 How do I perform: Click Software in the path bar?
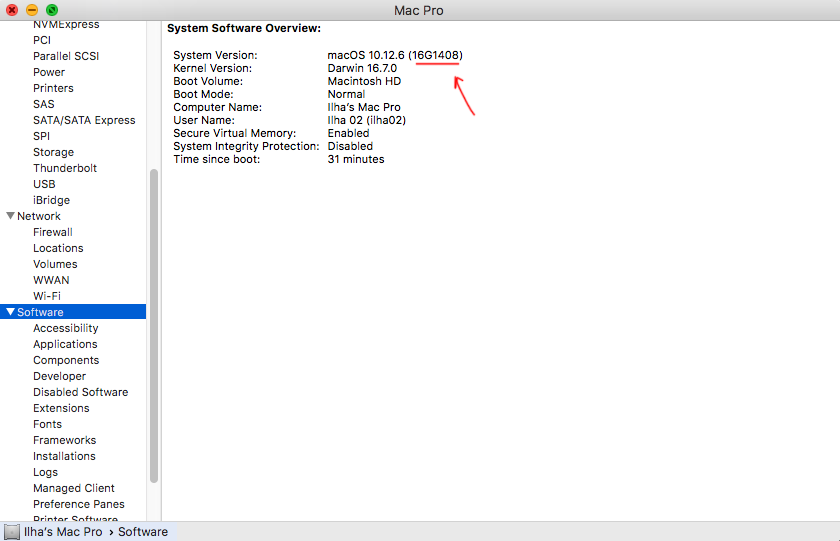[142, 532]
